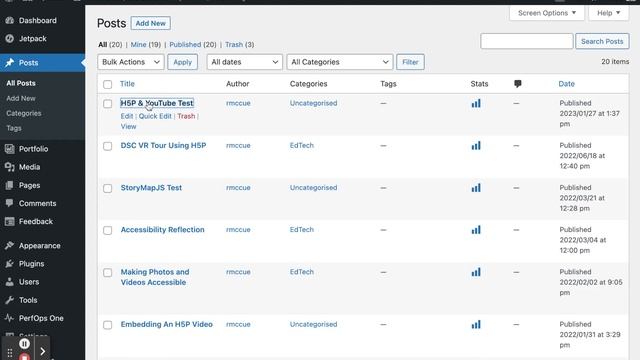Open stats icon for Accessibility Reflection
Viewport: 640px width, 360px height.
click(x=476, y=230)
